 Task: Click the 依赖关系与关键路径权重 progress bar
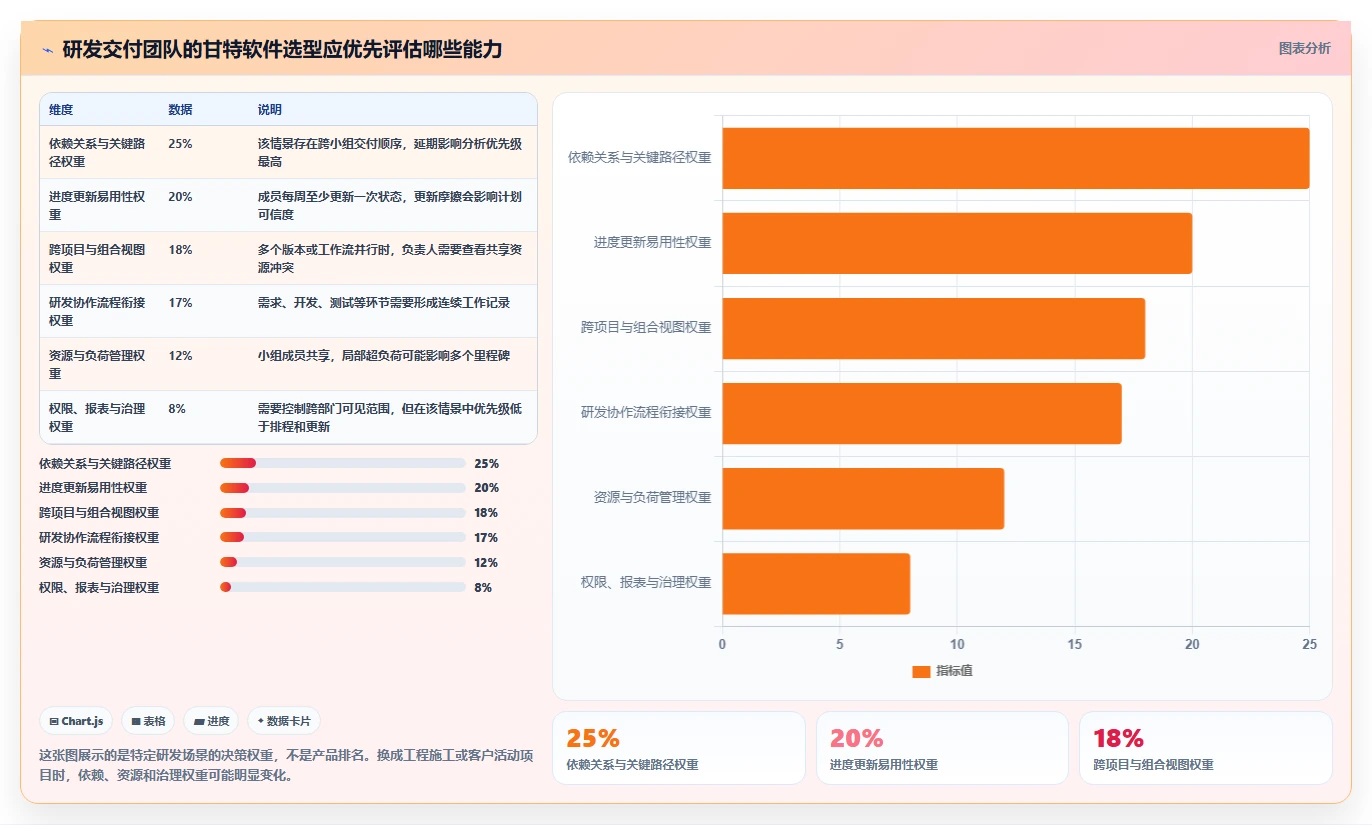(343, 463)
